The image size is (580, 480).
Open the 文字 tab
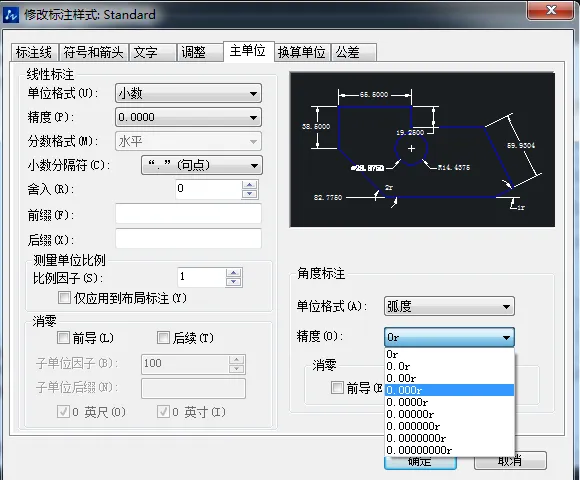coord(152,52)
